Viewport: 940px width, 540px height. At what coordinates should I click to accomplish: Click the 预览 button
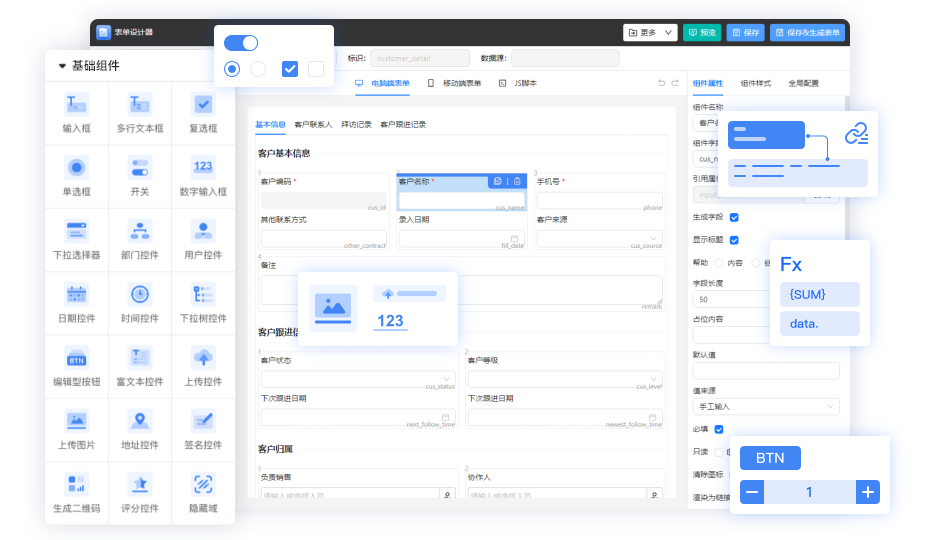tap(702, 32)
